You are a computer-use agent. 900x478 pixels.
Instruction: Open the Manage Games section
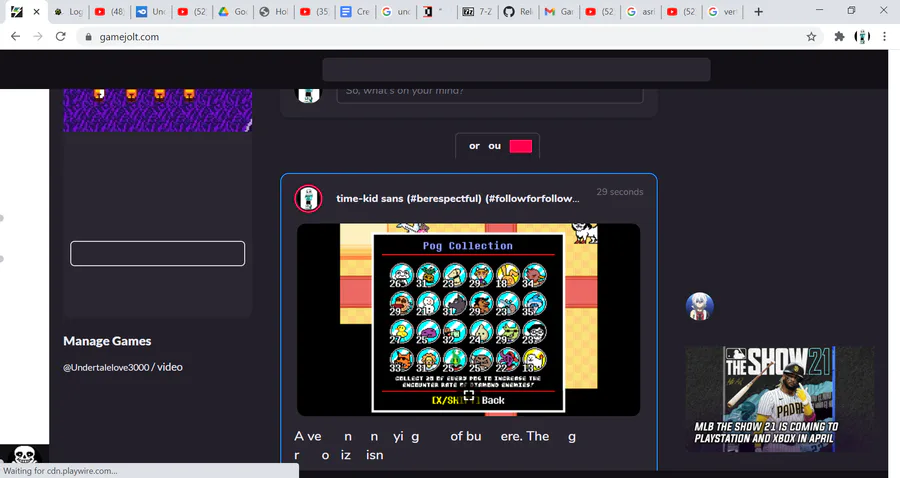point(107,341)
